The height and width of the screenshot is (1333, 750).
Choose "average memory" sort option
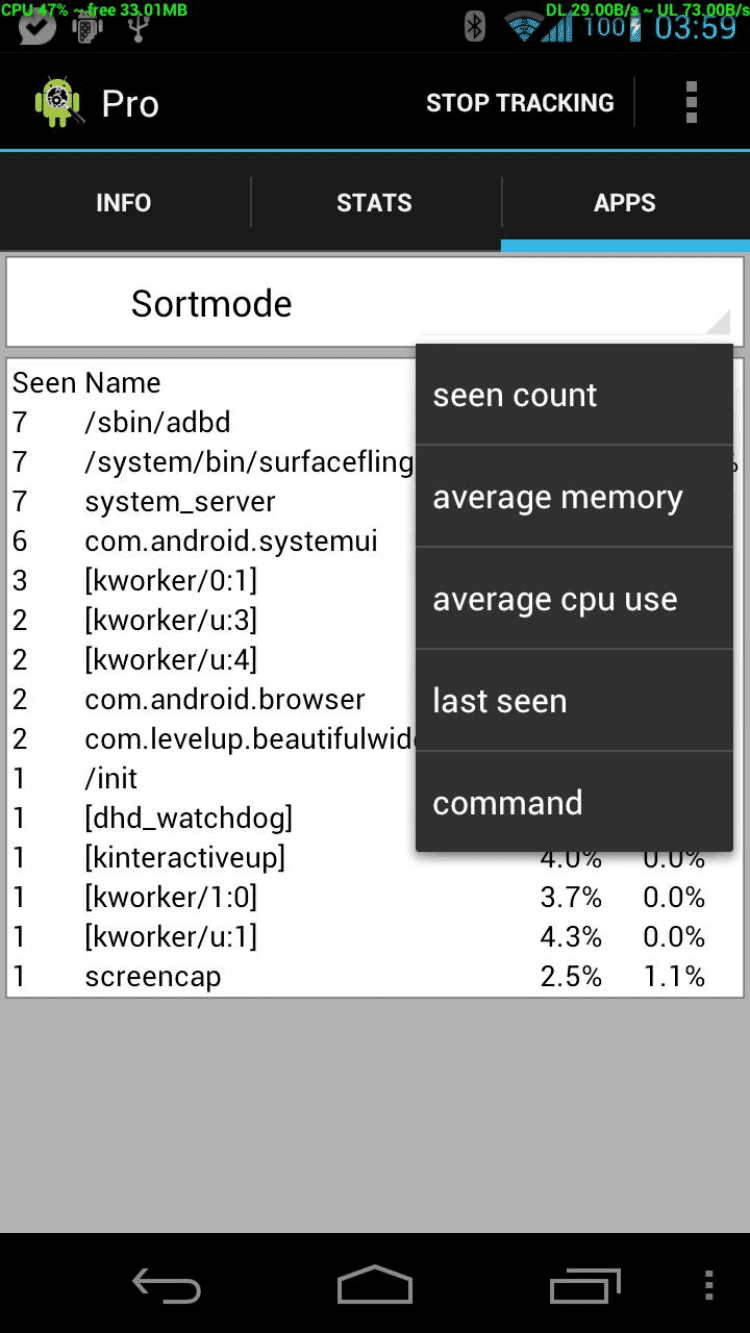[574, 497]
